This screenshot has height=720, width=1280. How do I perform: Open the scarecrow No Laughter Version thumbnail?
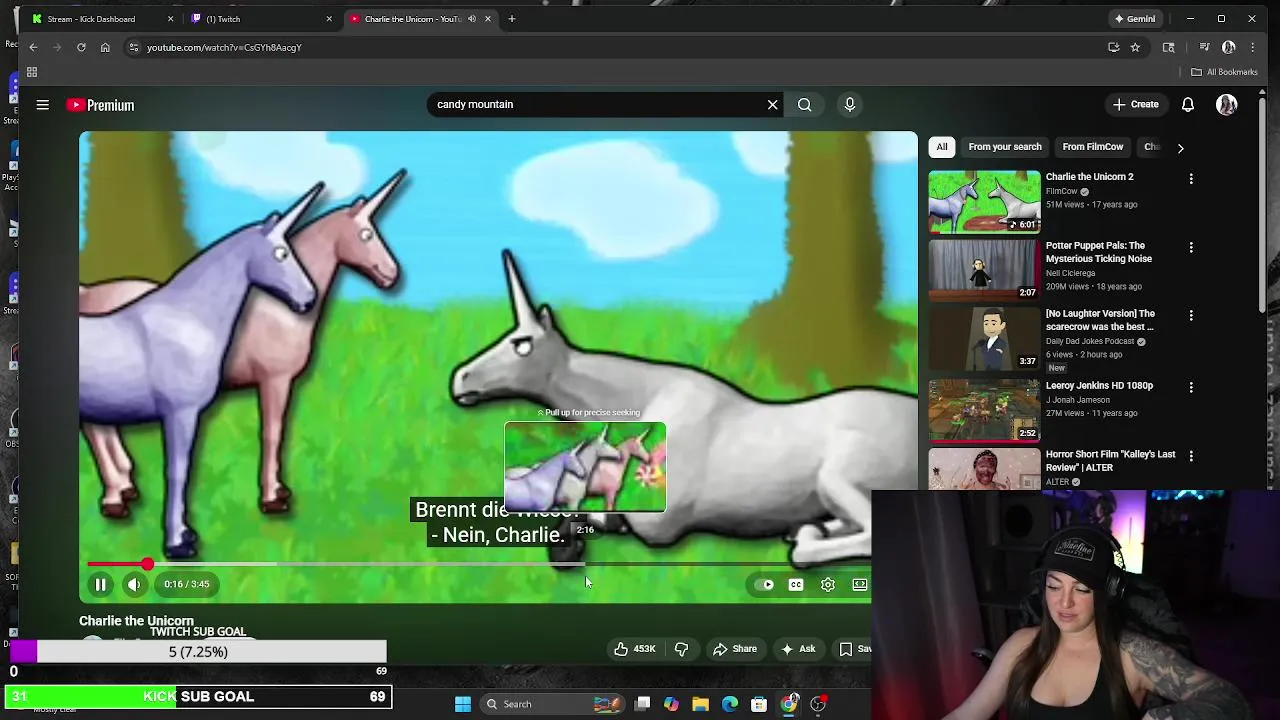pyautogui.click(x=984, y=339)
